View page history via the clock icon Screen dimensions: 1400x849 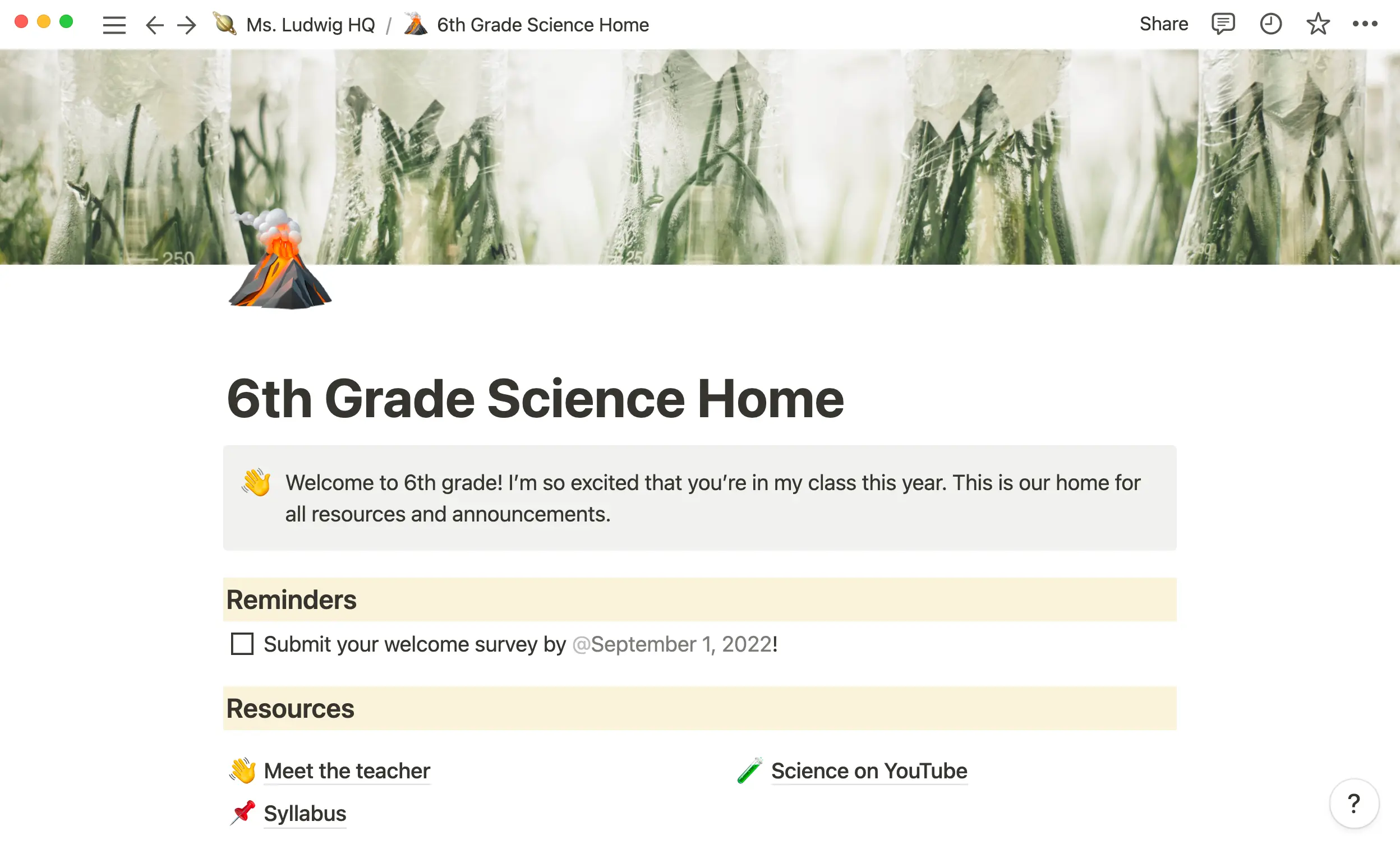pyautogui.click(x=1271, y=24)
